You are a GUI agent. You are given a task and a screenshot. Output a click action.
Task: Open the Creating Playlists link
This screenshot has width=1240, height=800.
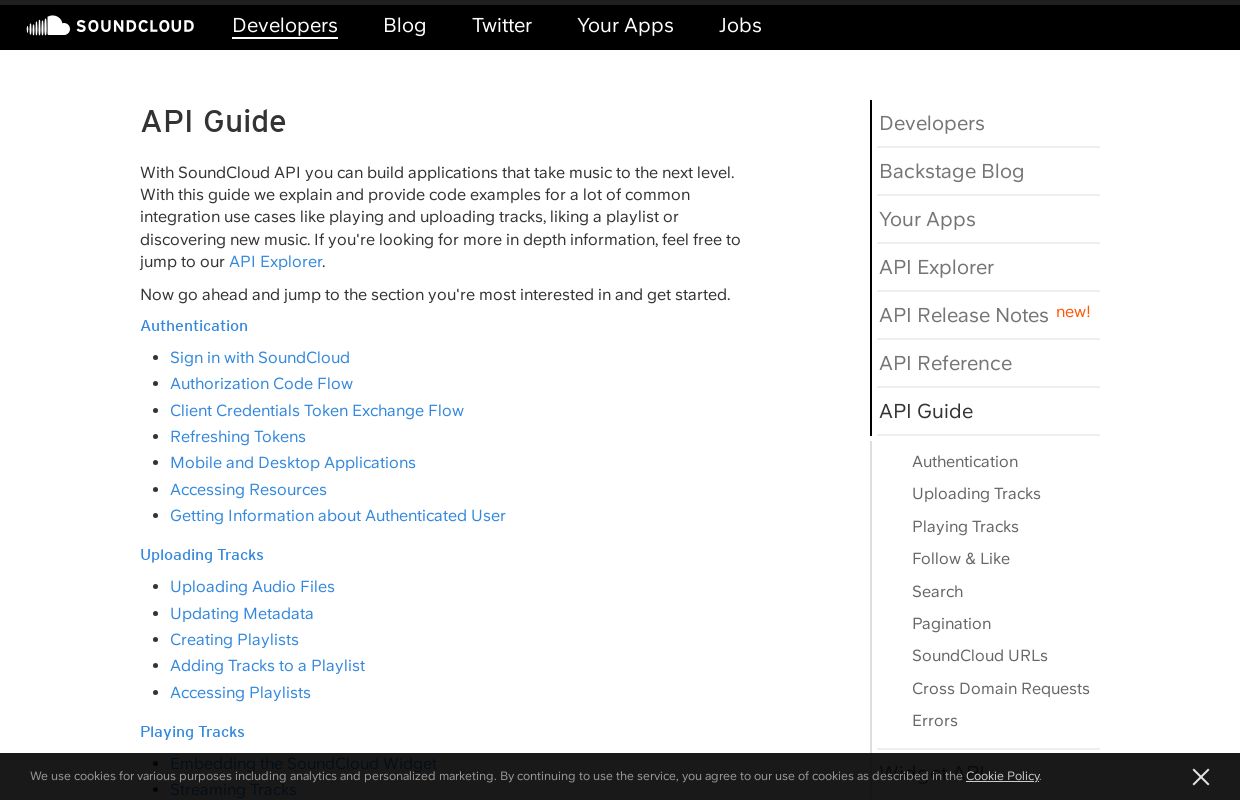[234, 640]
